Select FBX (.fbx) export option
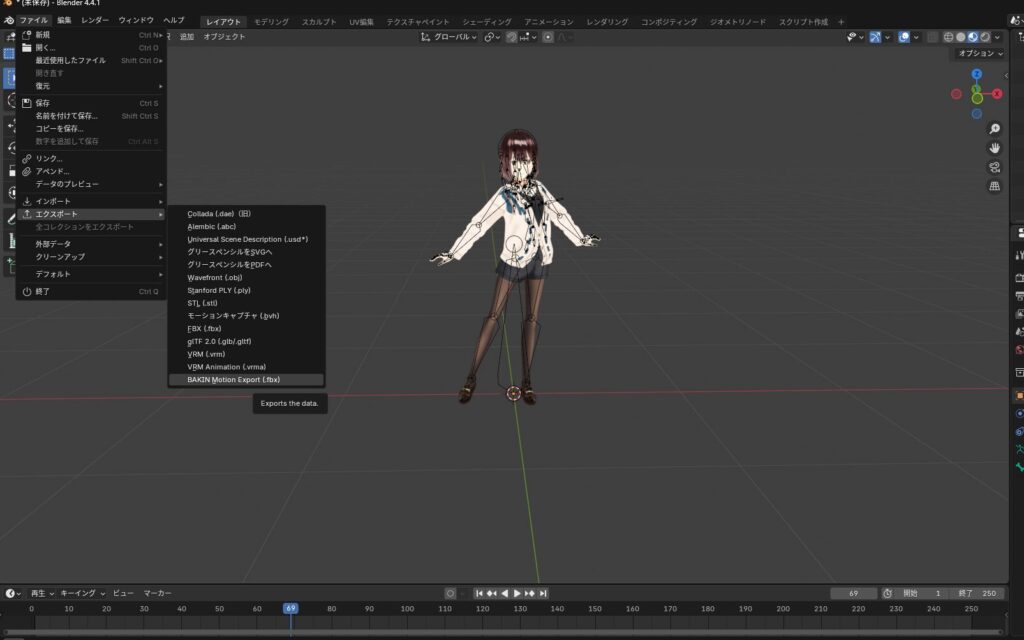This screenshot has width=1024, height=640. 204,328
